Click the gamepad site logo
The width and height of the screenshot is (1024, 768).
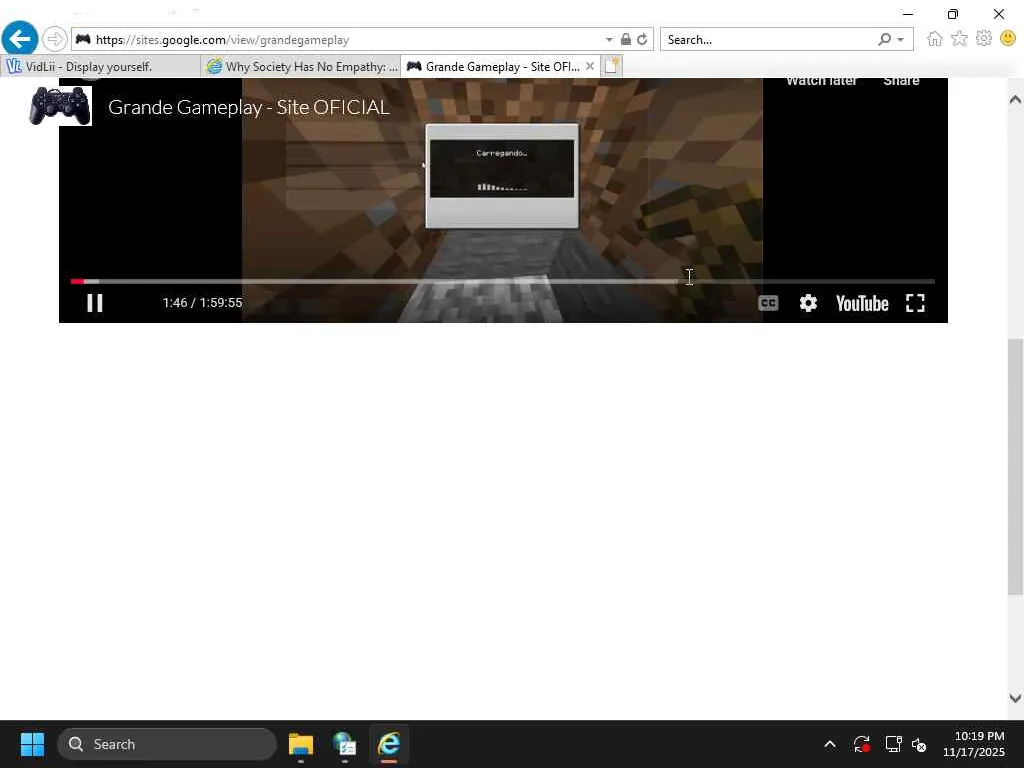coord(60,105)
